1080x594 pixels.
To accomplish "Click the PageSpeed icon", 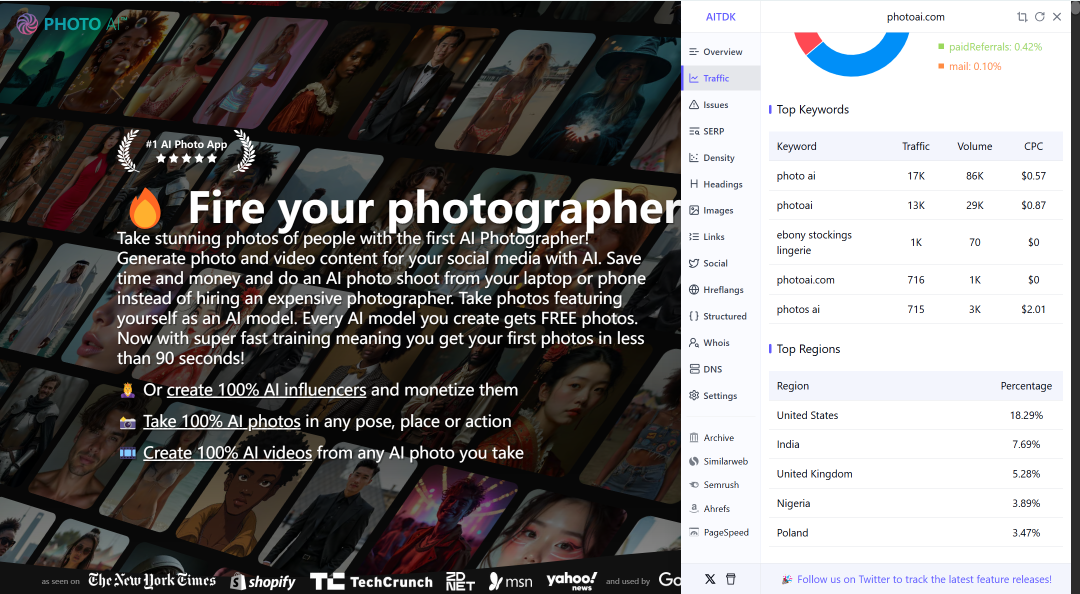I will (694, 532).
